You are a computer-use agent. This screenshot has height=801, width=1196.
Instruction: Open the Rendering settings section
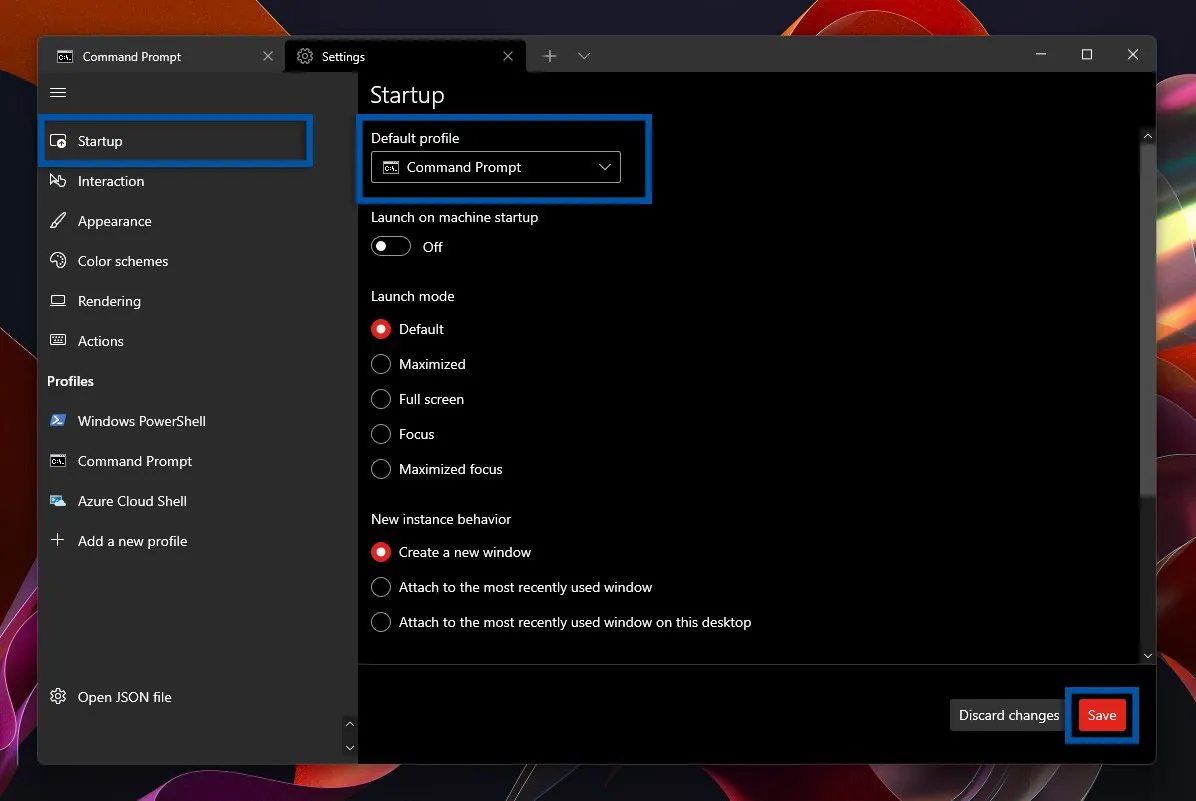[108, 301]
